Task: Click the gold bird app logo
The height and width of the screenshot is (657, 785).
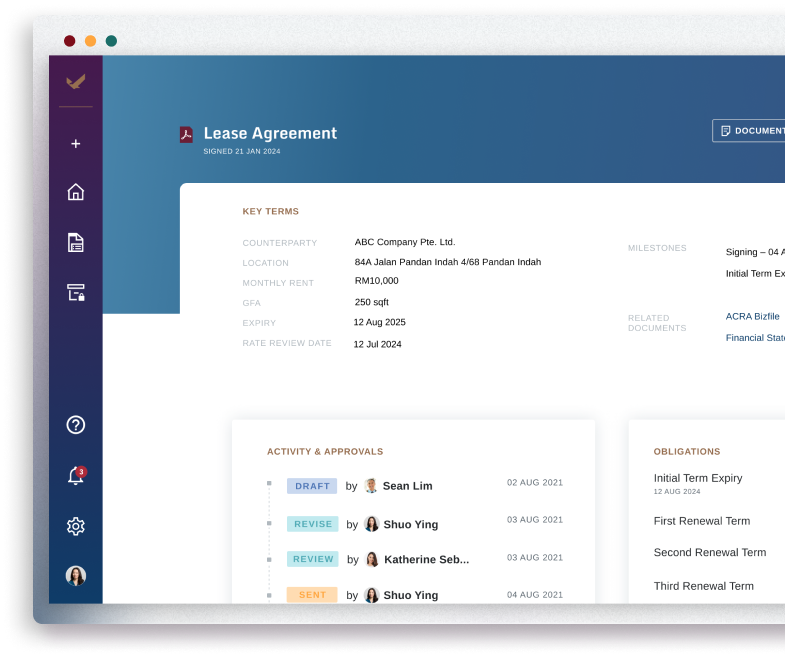Action: click(x=76, y=81)
